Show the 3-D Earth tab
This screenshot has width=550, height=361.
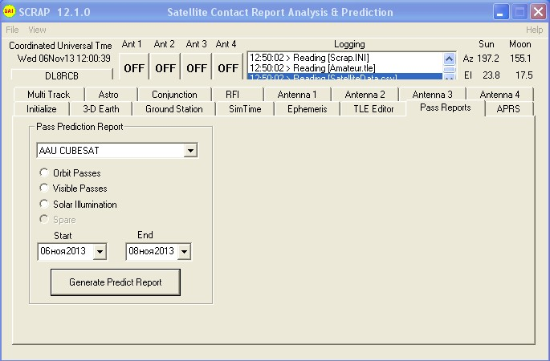(x=101, y=109)
